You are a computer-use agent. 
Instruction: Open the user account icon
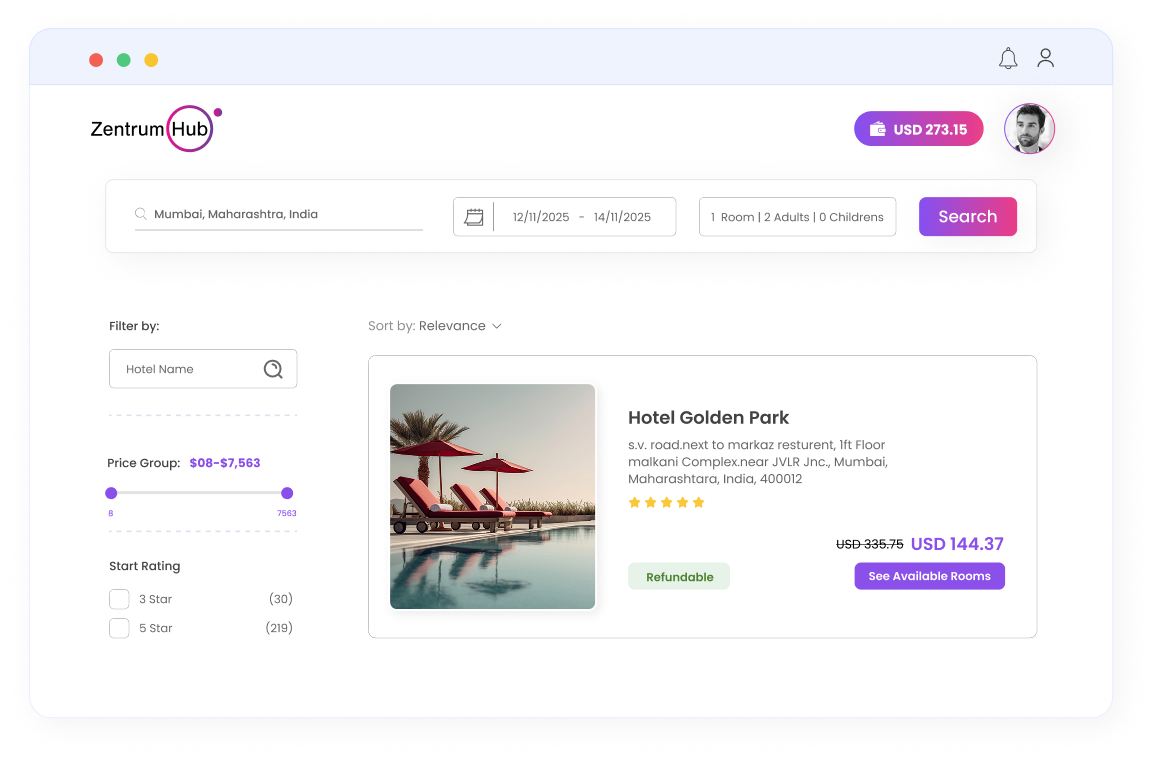[x=1045, y=58]
